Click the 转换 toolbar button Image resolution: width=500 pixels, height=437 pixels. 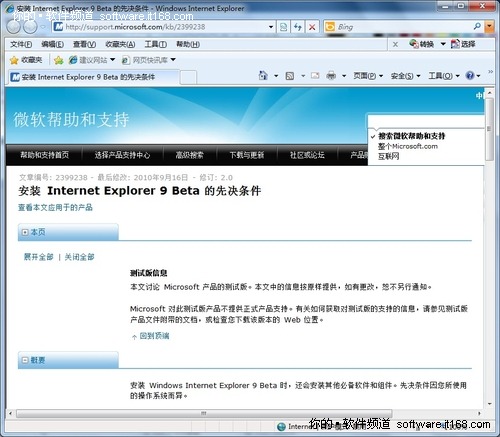(422, 44)
